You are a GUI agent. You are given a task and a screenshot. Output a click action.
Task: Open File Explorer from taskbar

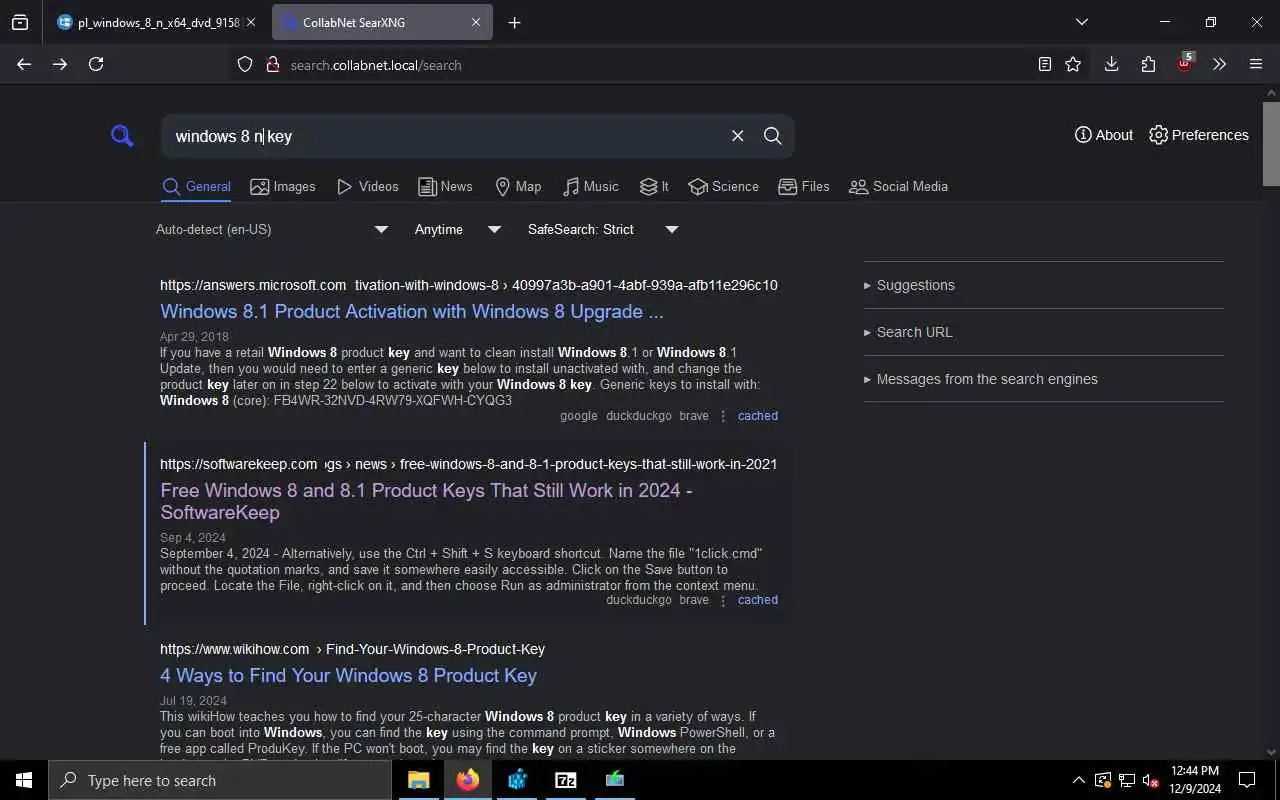pyautogui.click(x=419, y=780)
